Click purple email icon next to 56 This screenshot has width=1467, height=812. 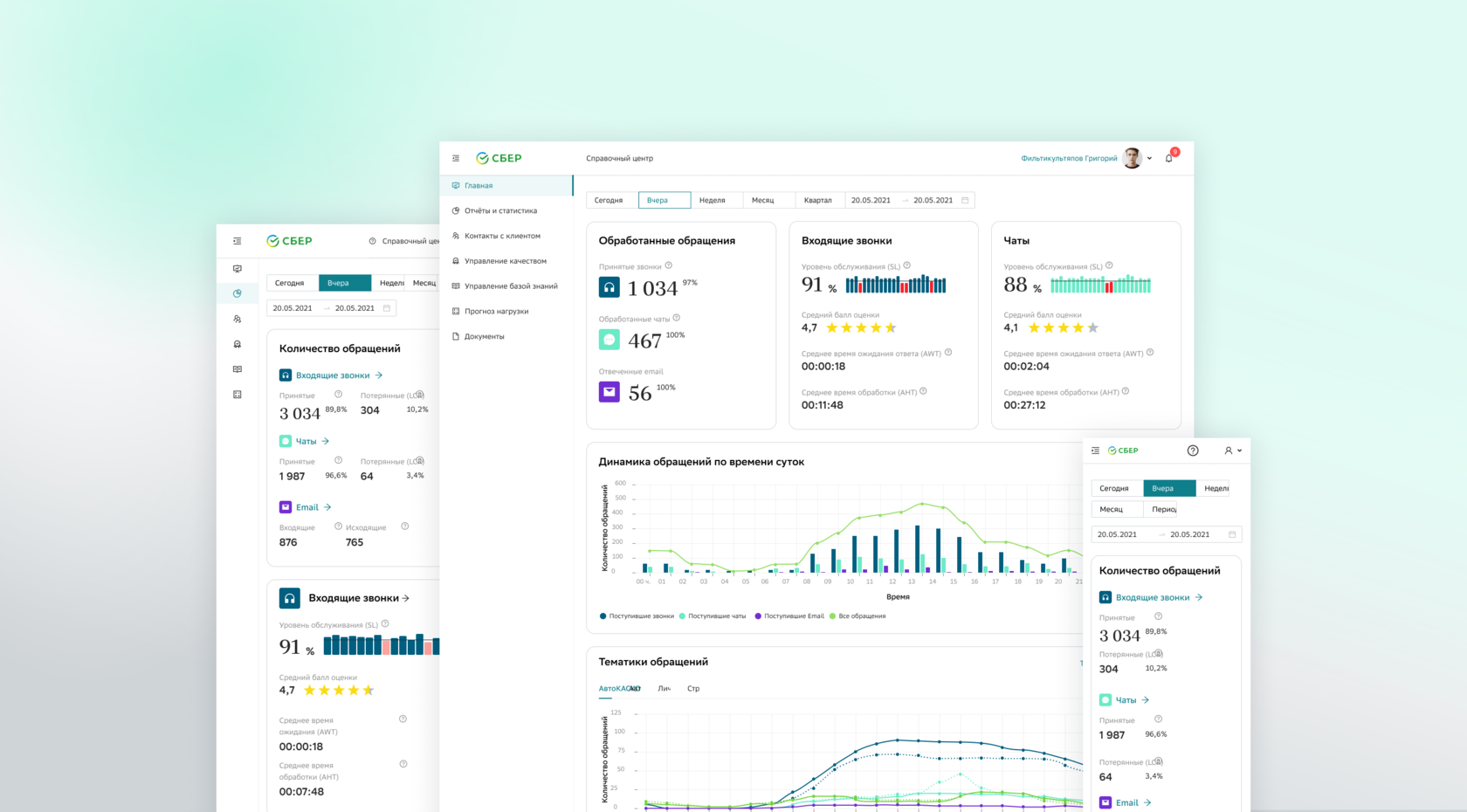pyautogui.click(x=610, y=392)
